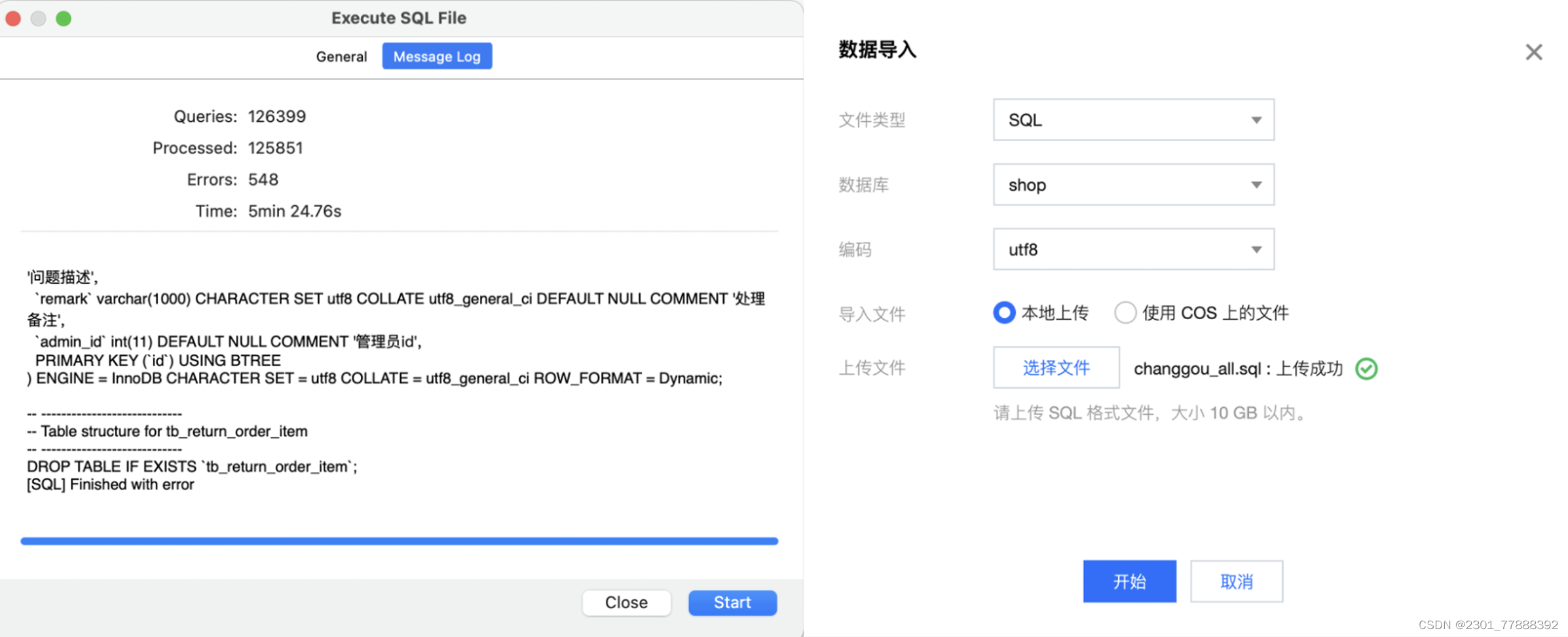This screenshot has height=637, width=1568.
Task: Click the green window zoom button
Action: pos(64,18)
